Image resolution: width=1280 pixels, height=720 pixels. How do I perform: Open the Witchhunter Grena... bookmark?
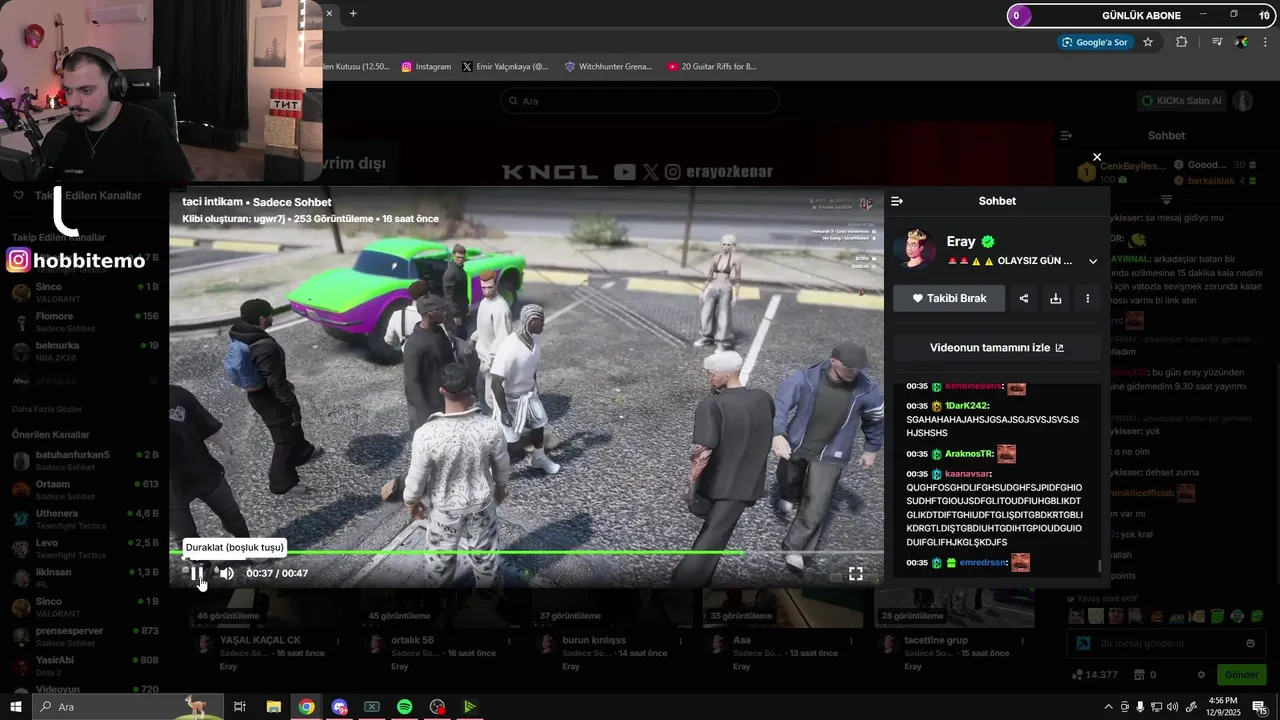(x=608, y=67)
